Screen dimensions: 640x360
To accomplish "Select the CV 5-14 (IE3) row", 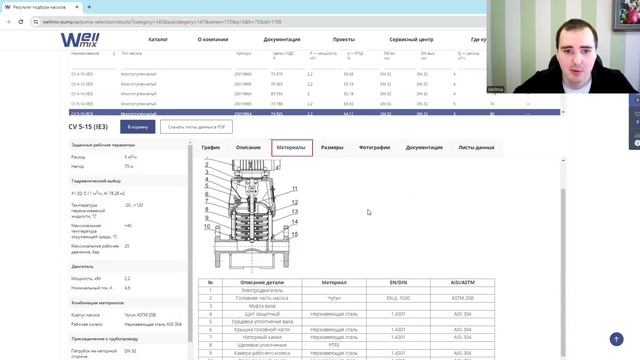I will 314,104.
